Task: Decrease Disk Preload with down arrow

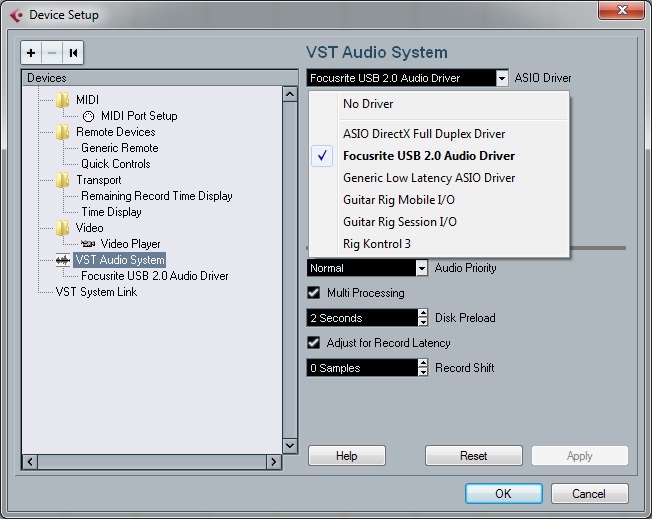Action: tap(423, 322)
